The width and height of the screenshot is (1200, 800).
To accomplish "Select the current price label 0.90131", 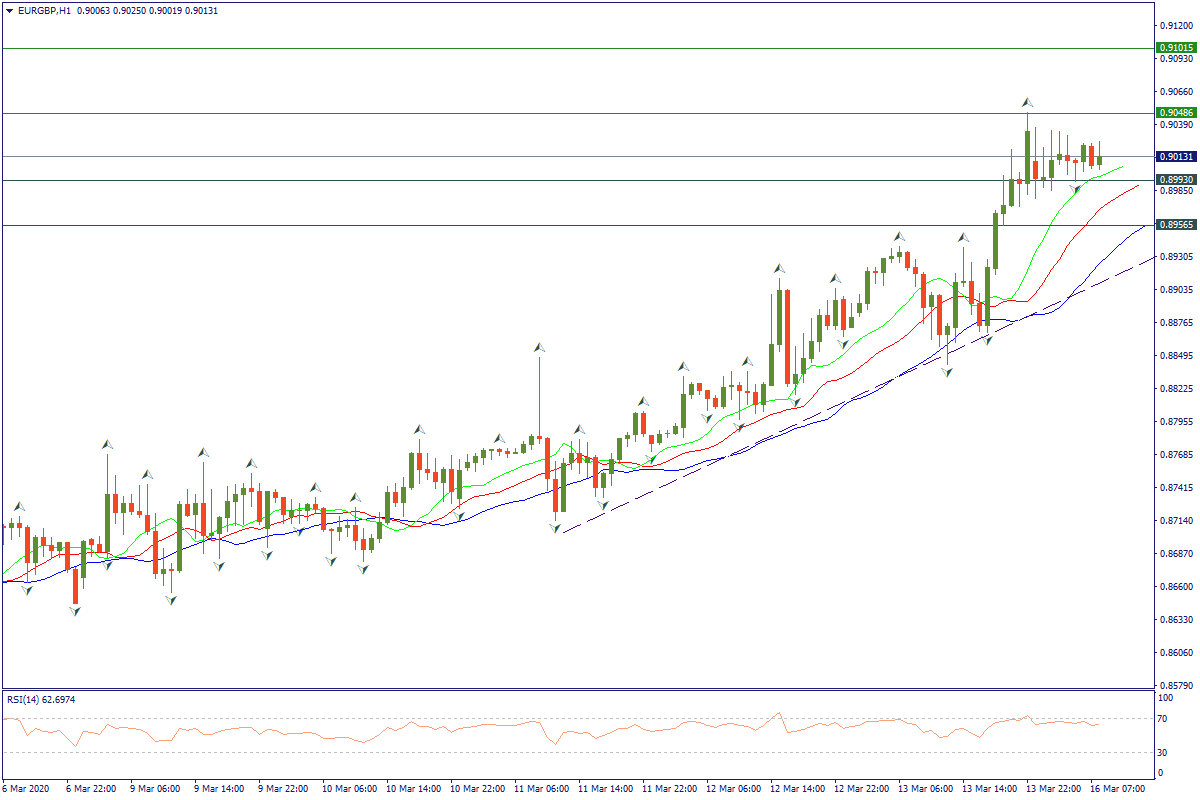I will pyautogui.click(x=1175, y=157).
